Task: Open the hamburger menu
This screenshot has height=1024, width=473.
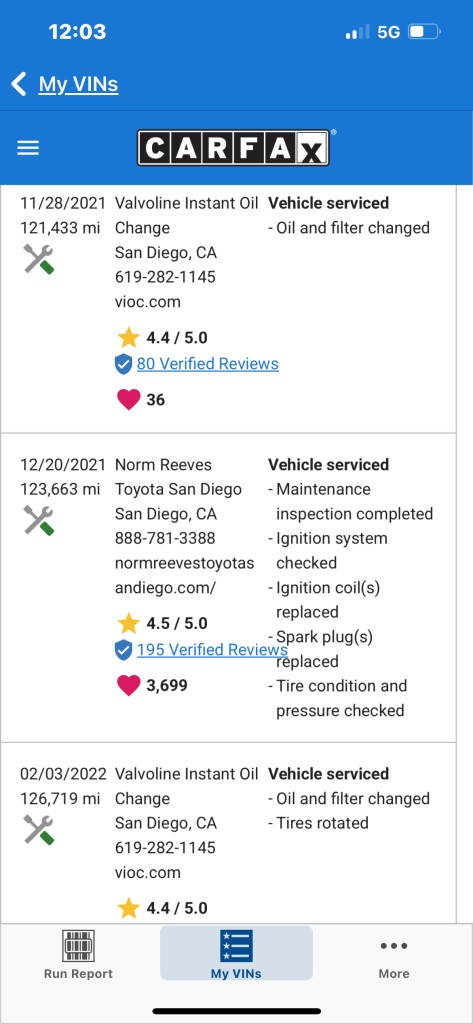Action: pyautogui.click(x=28, y=148)
